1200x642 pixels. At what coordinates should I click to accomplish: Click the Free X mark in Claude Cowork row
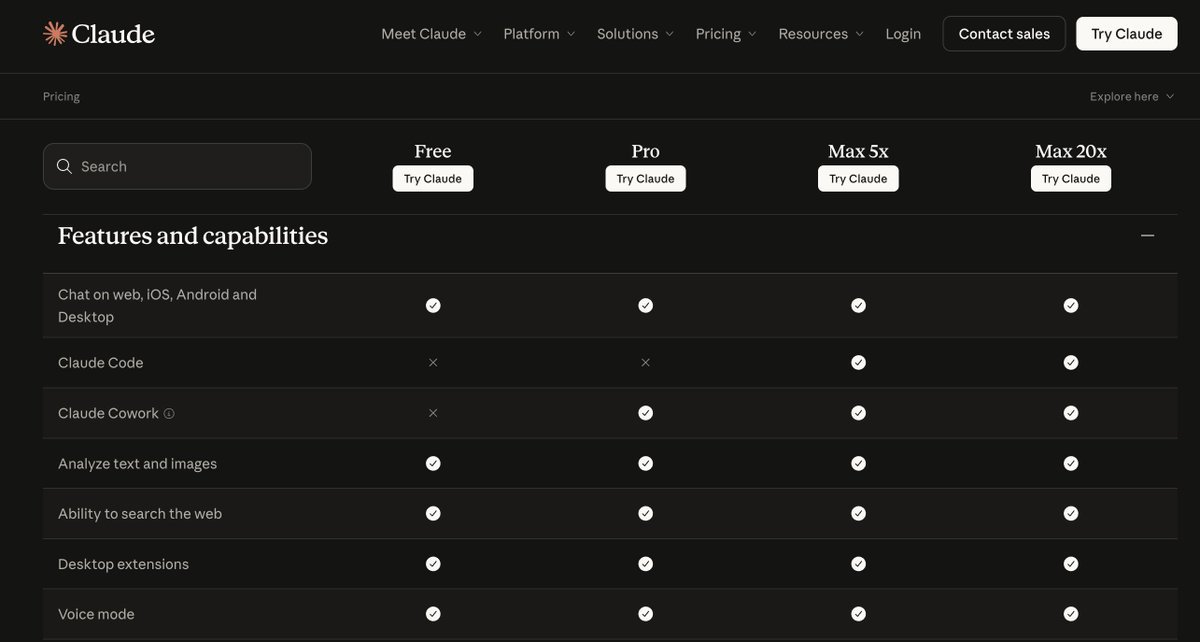coord(433,413)
